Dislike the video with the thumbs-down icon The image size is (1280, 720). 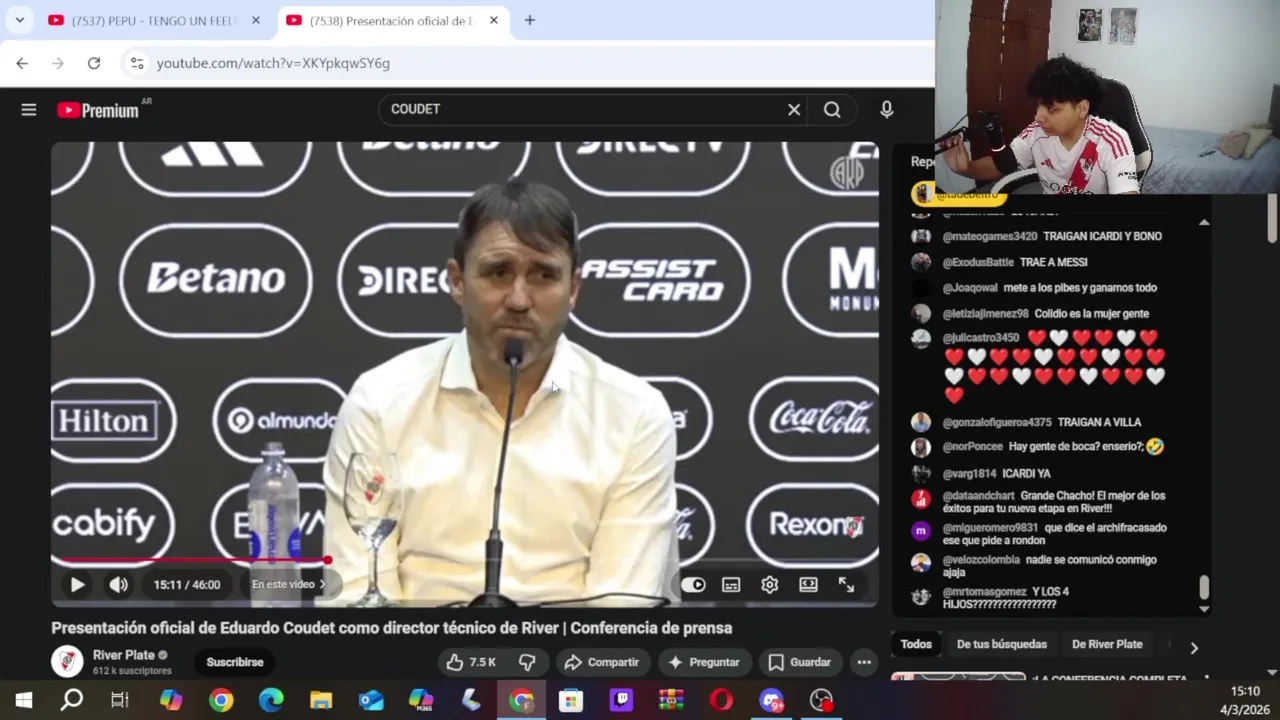pos(527,662)
